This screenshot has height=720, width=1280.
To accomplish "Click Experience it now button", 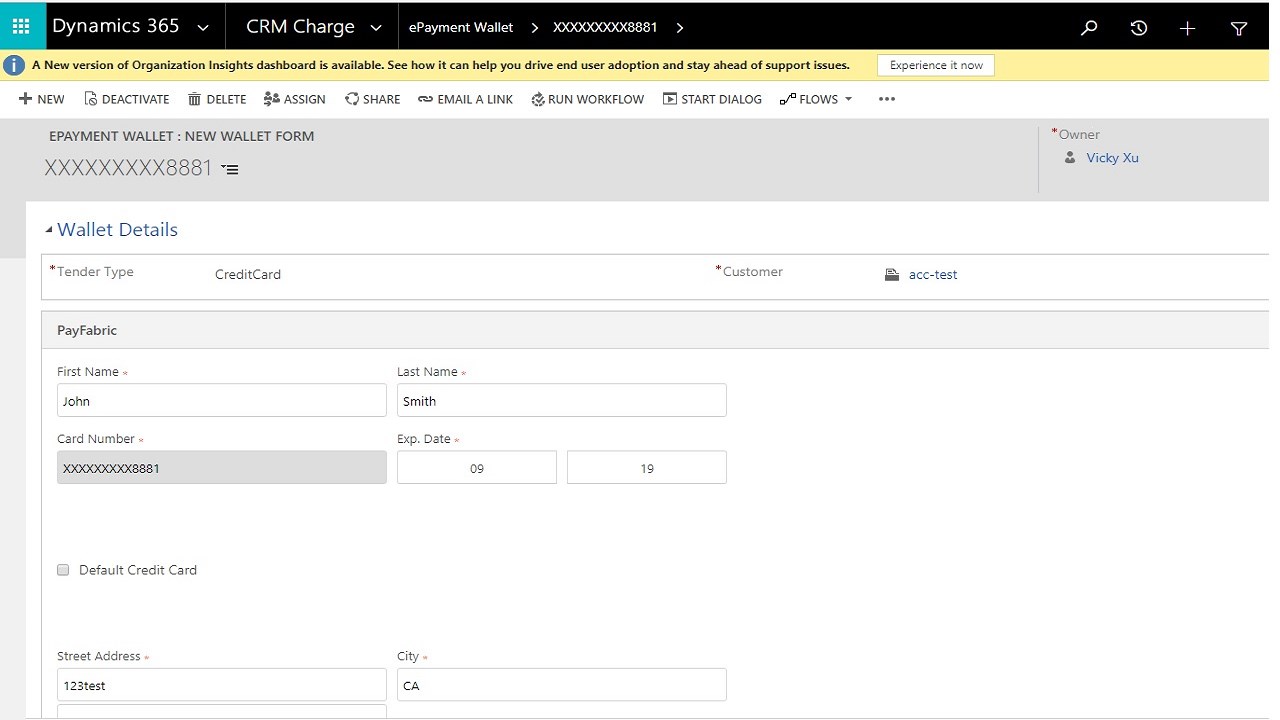I will point(936,65).
